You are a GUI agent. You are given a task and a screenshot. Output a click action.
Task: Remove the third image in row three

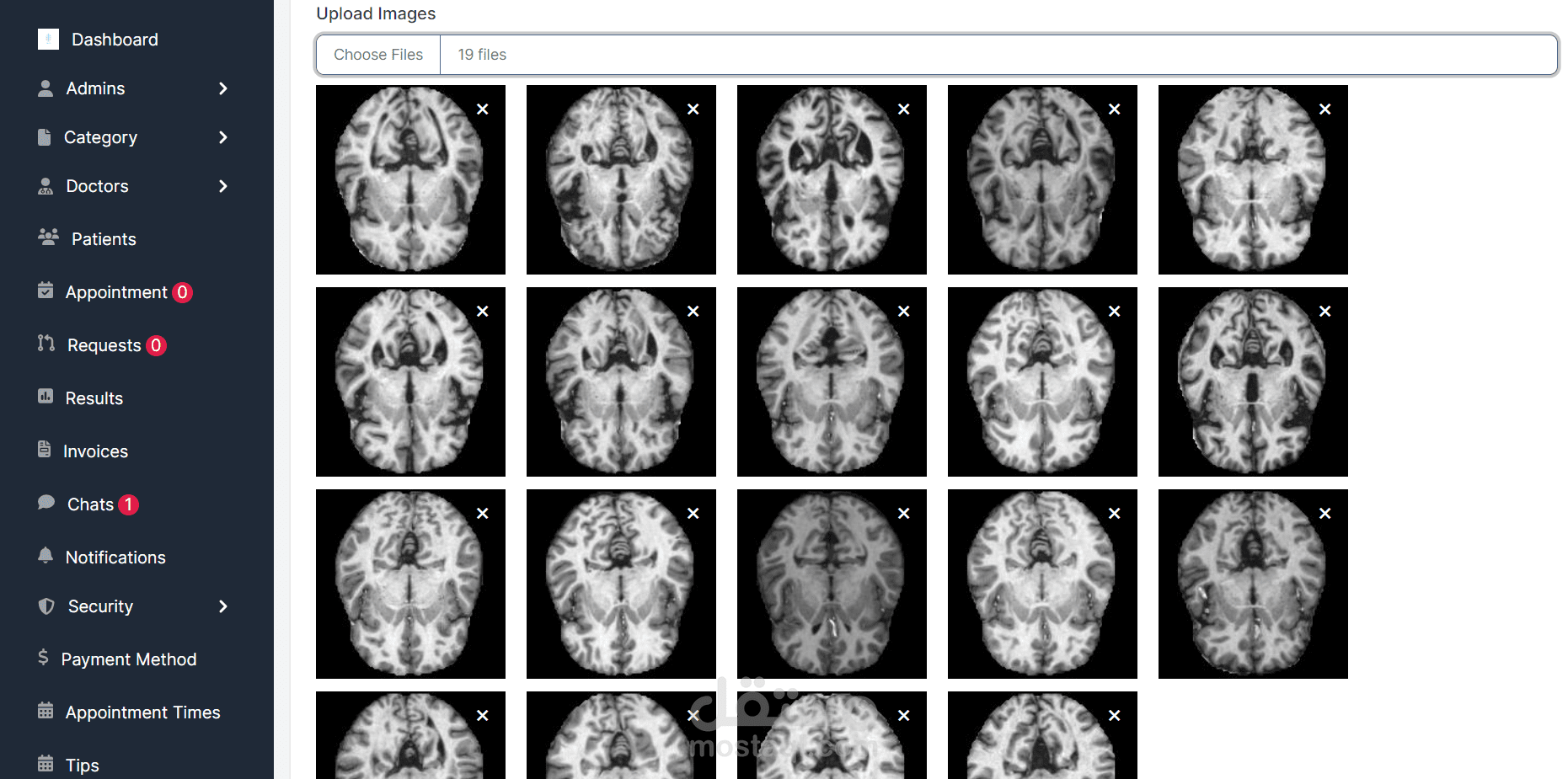904,514
